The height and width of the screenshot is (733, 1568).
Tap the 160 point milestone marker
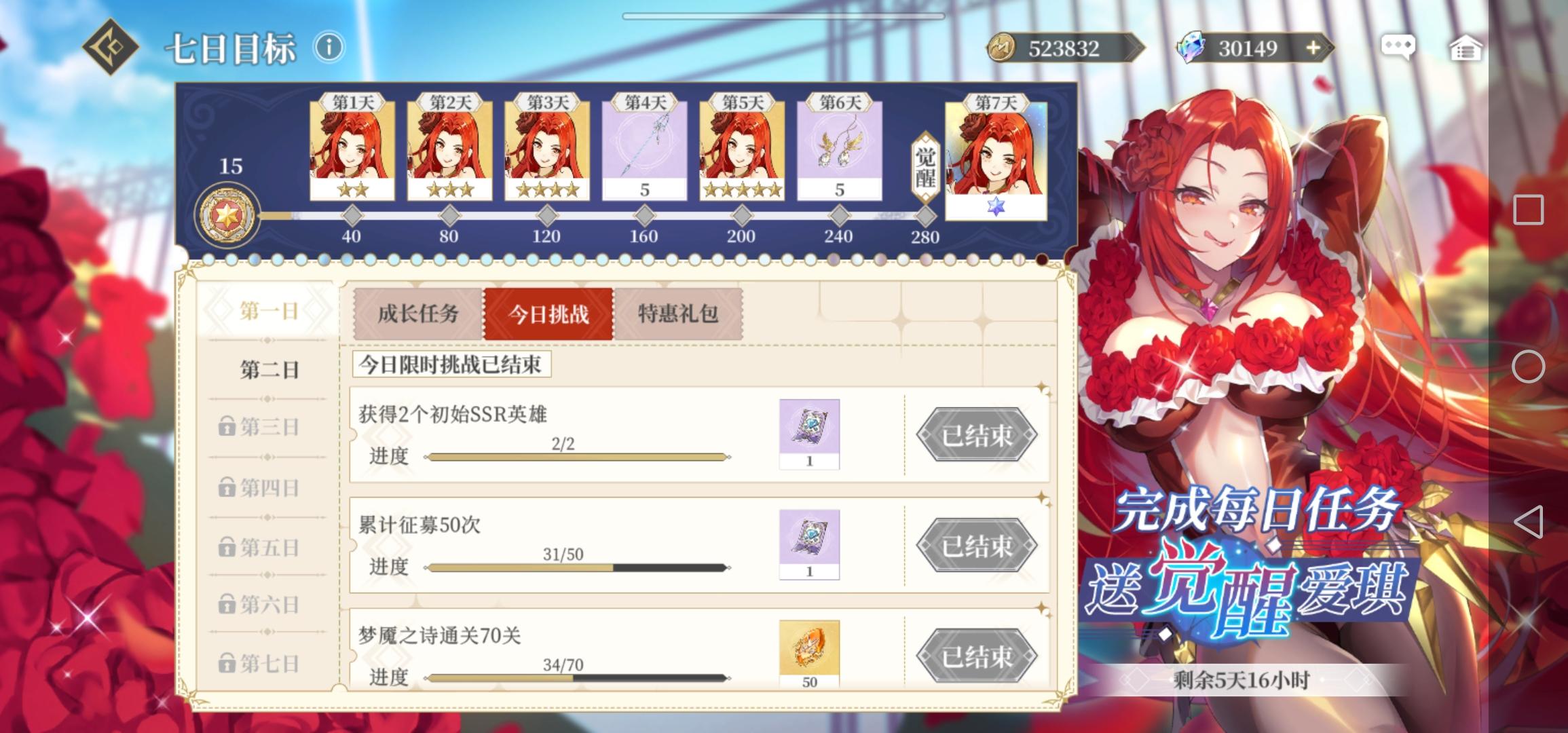coord(644,217)
